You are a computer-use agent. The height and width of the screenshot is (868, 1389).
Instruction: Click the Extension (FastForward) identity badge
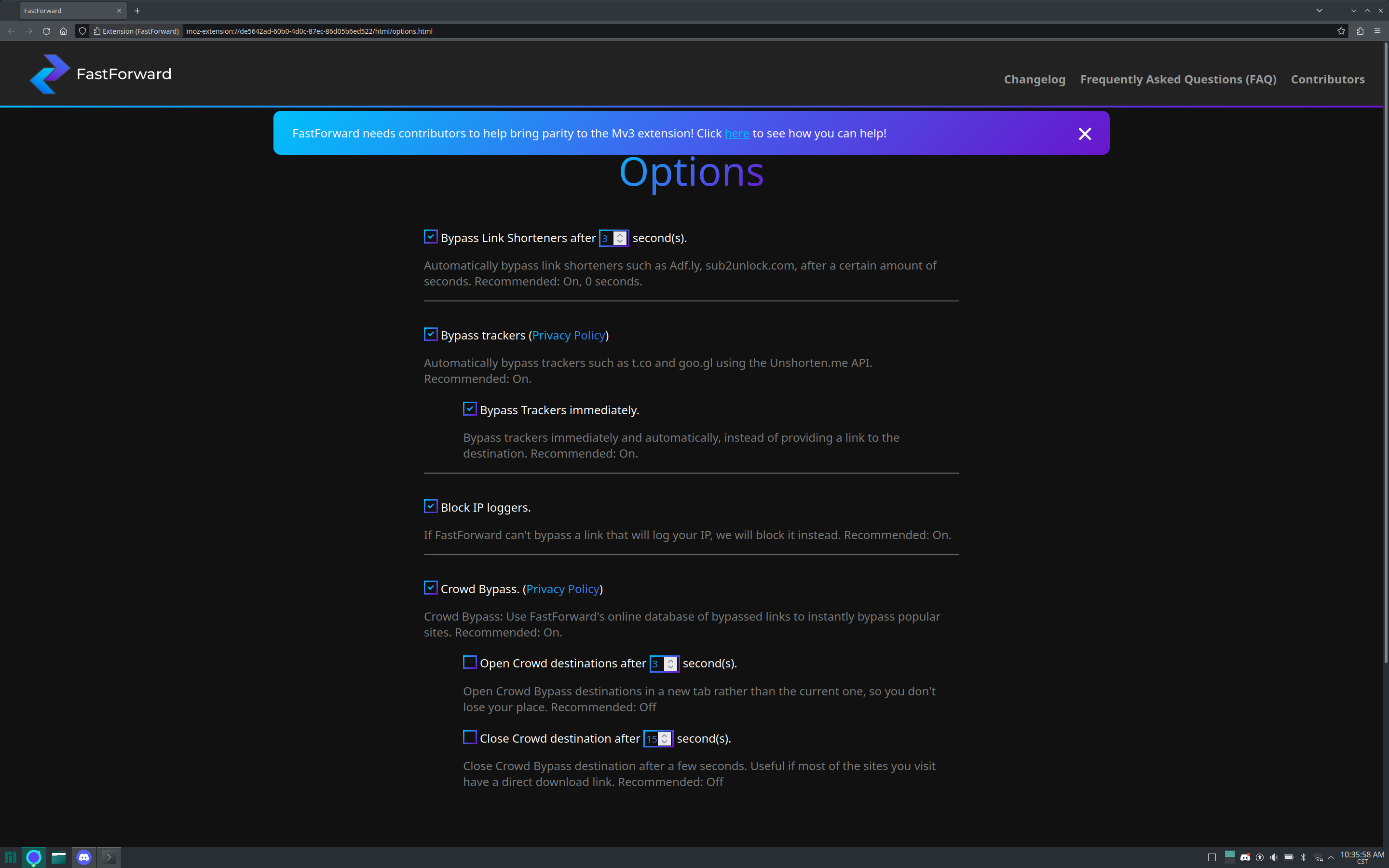[x=136, y=31]
